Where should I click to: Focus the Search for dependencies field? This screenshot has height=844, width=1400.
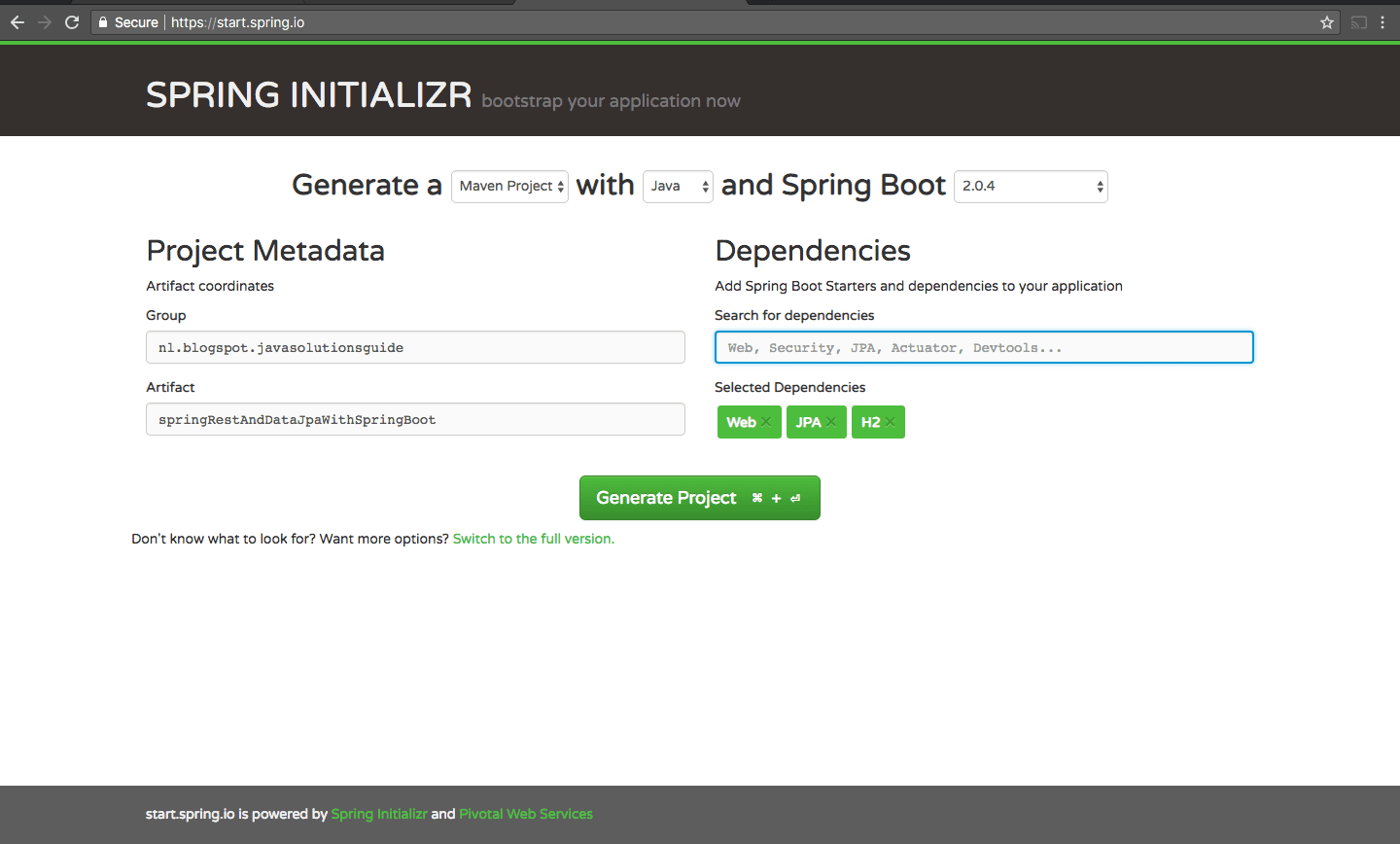coord(984,347)
